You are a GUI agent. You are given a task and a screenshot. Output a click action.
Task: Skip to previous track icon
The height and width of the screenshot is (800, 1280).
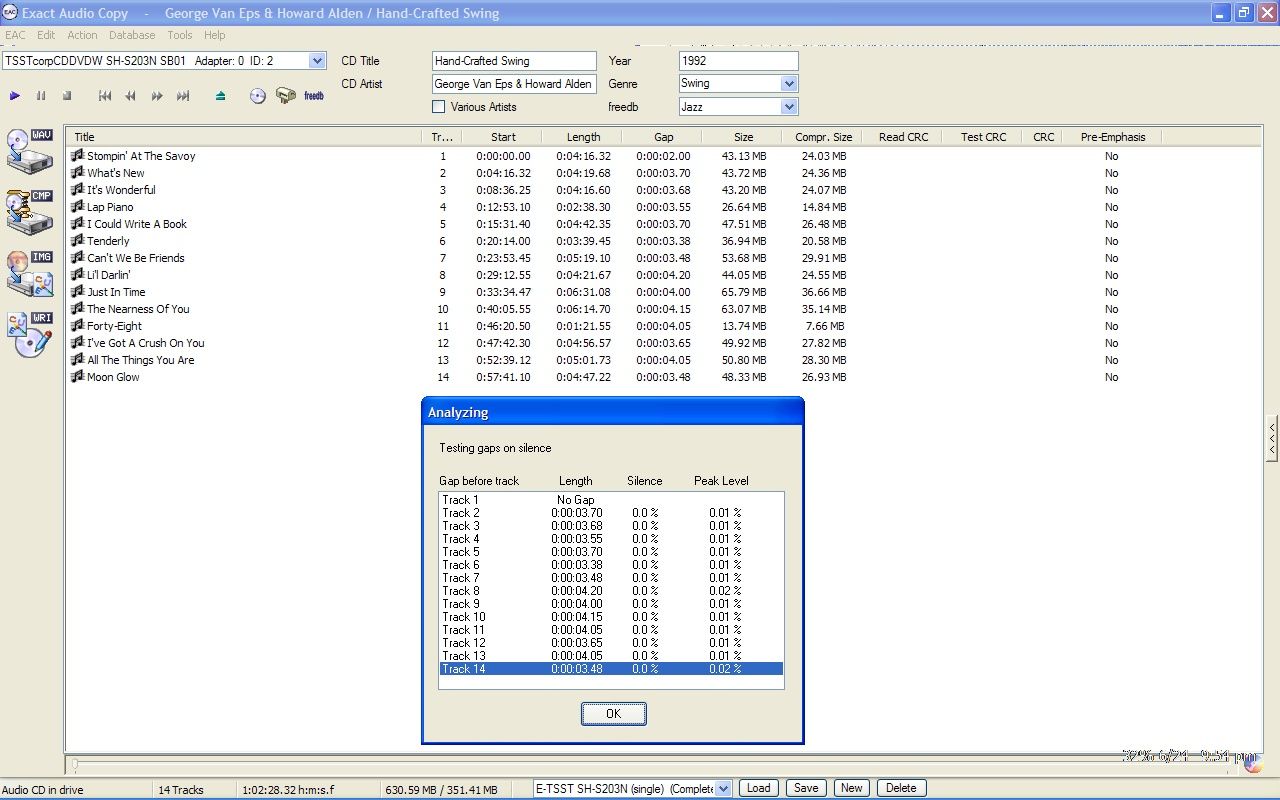pos(105,96)
